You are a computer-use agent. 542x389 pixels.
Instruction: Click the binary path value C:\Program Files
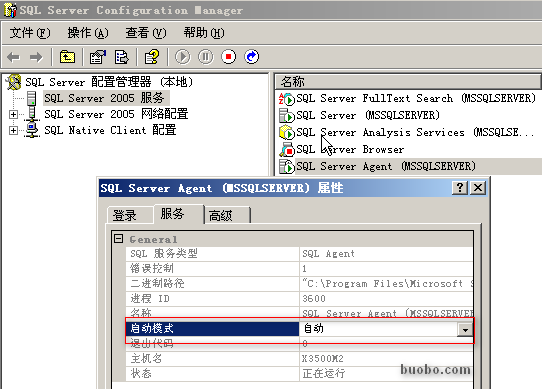pyautogui.click(x=387, y=284)
